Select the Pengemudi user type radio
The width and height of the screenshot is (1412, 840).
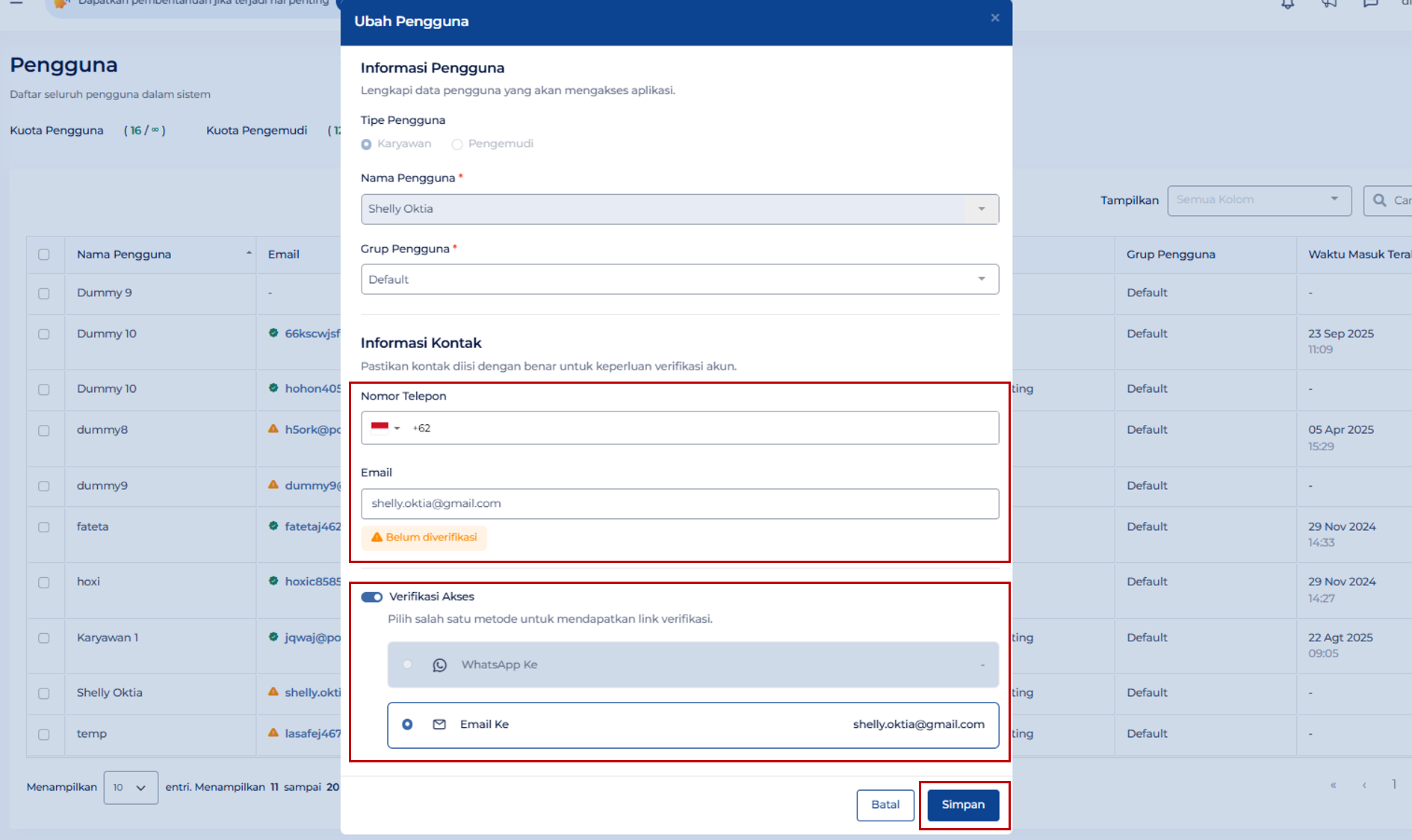point(457,144)
